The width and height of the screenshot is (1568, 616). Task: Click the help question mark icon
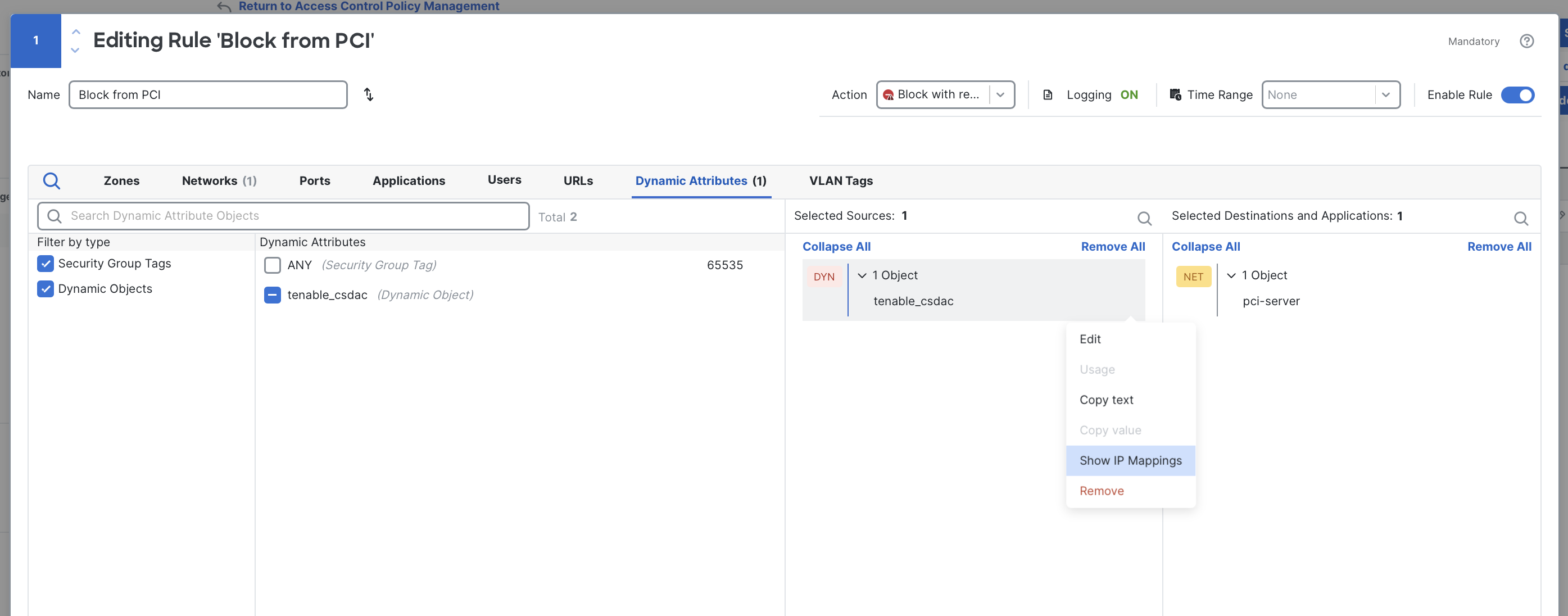click(1526, 41)
